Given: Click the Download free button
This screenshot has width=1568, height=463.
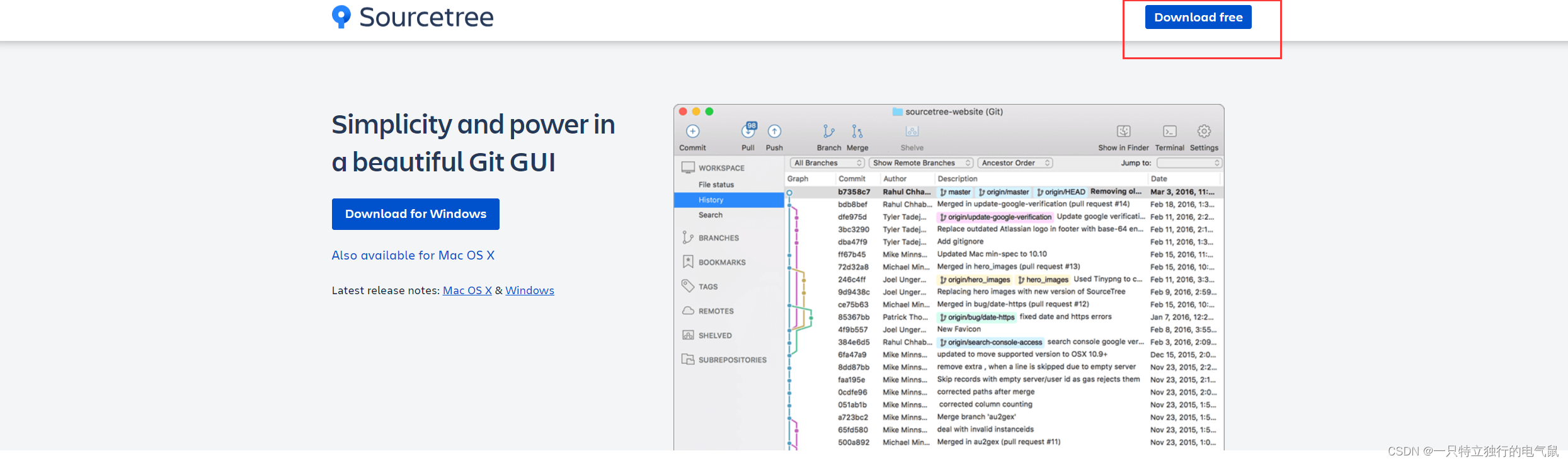Looking at the screenshot, I should pyautogui.click(x=1198, y=17).
